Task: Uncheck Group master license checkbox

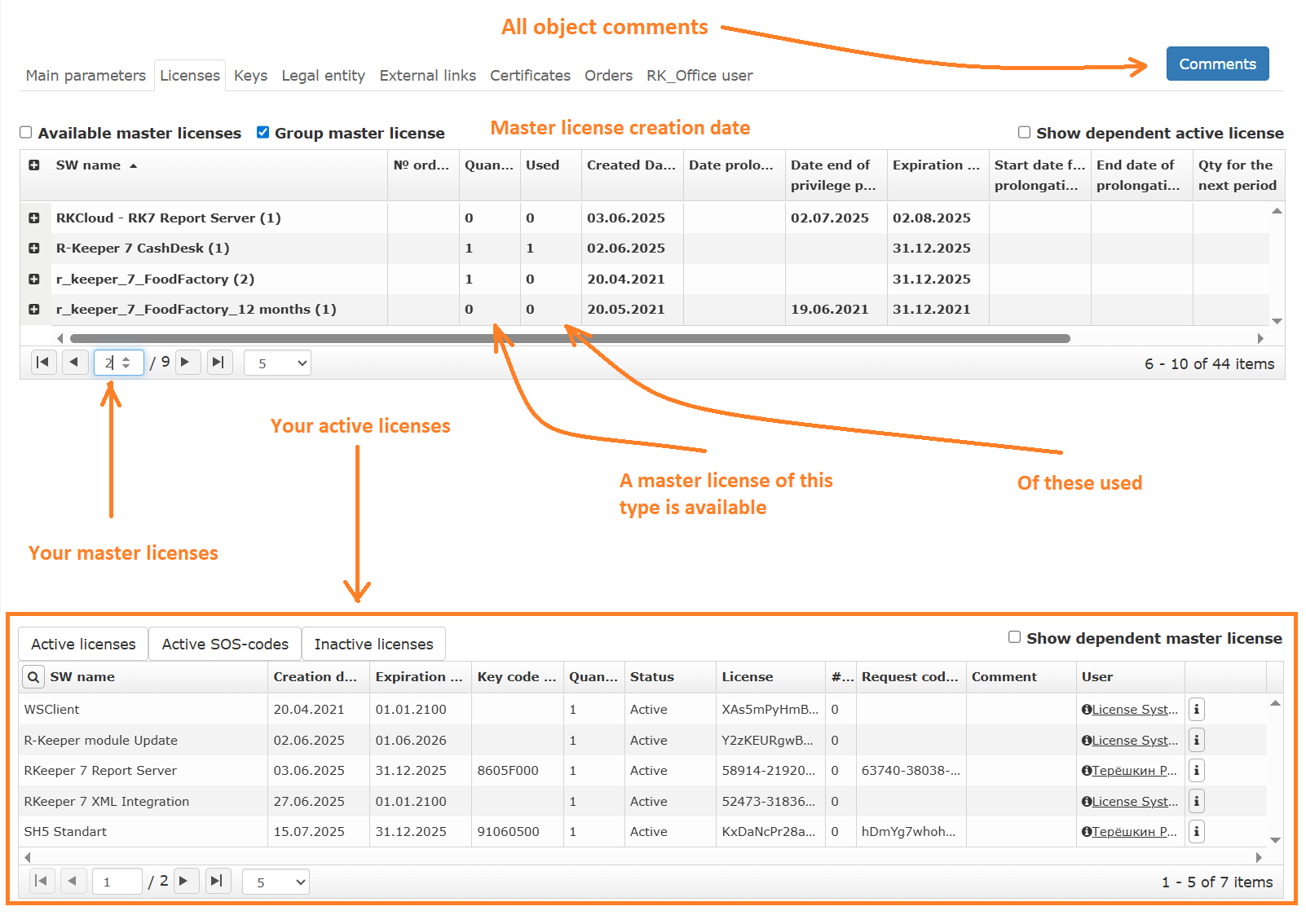Action: click(263, 133)
